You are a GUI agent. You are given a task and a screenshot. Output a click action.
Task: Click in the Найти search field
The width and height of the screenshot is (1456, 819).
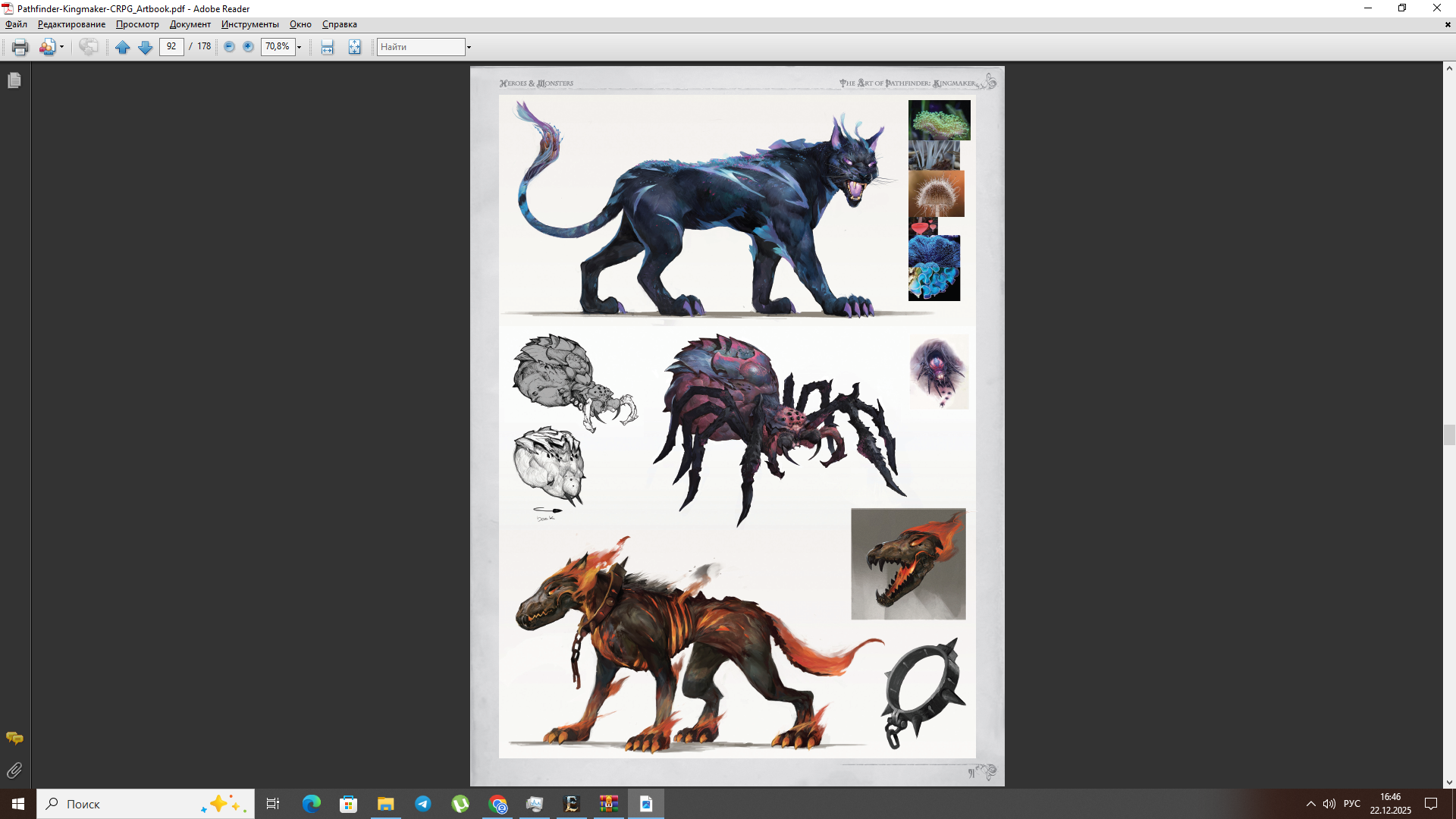pyautogui.click(x=421, y=47)
